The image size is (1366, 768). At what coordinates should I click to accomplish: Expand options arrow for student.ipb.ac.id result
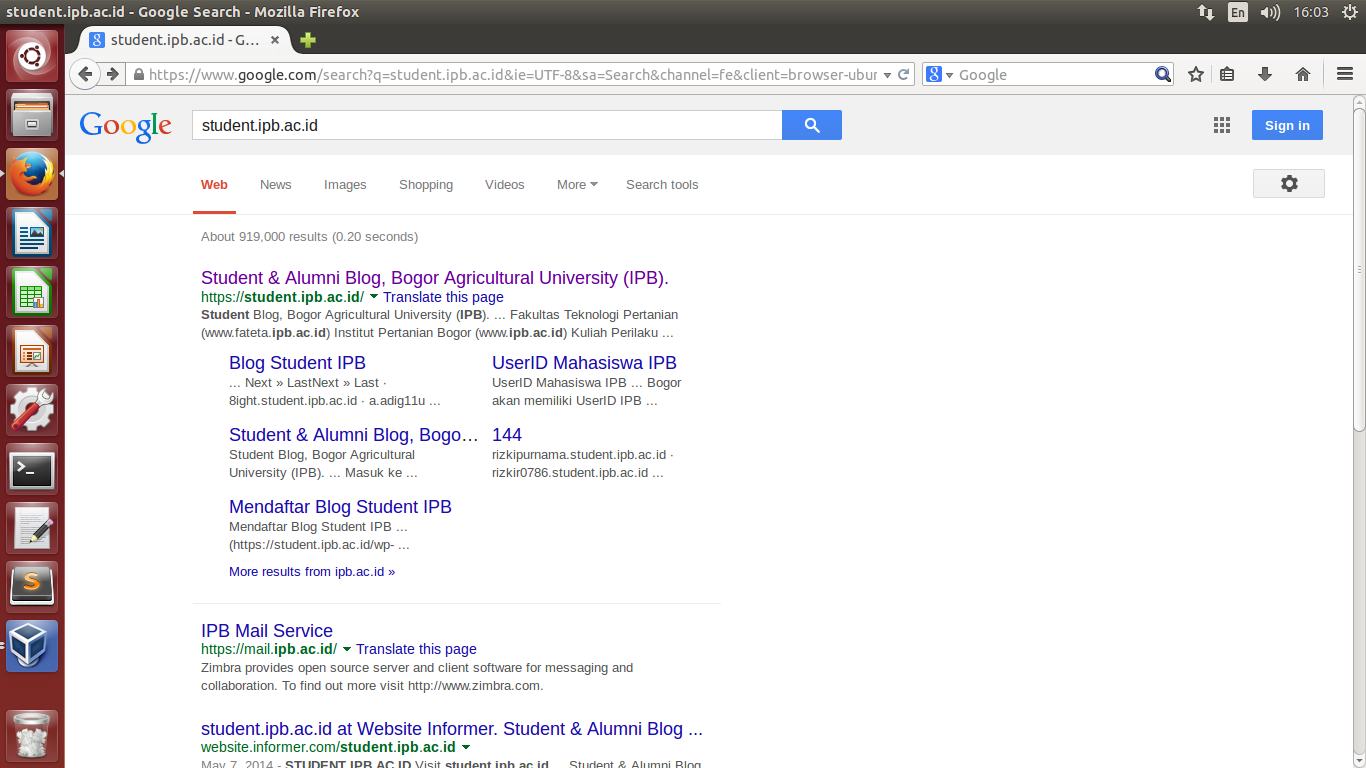point(374,297)
